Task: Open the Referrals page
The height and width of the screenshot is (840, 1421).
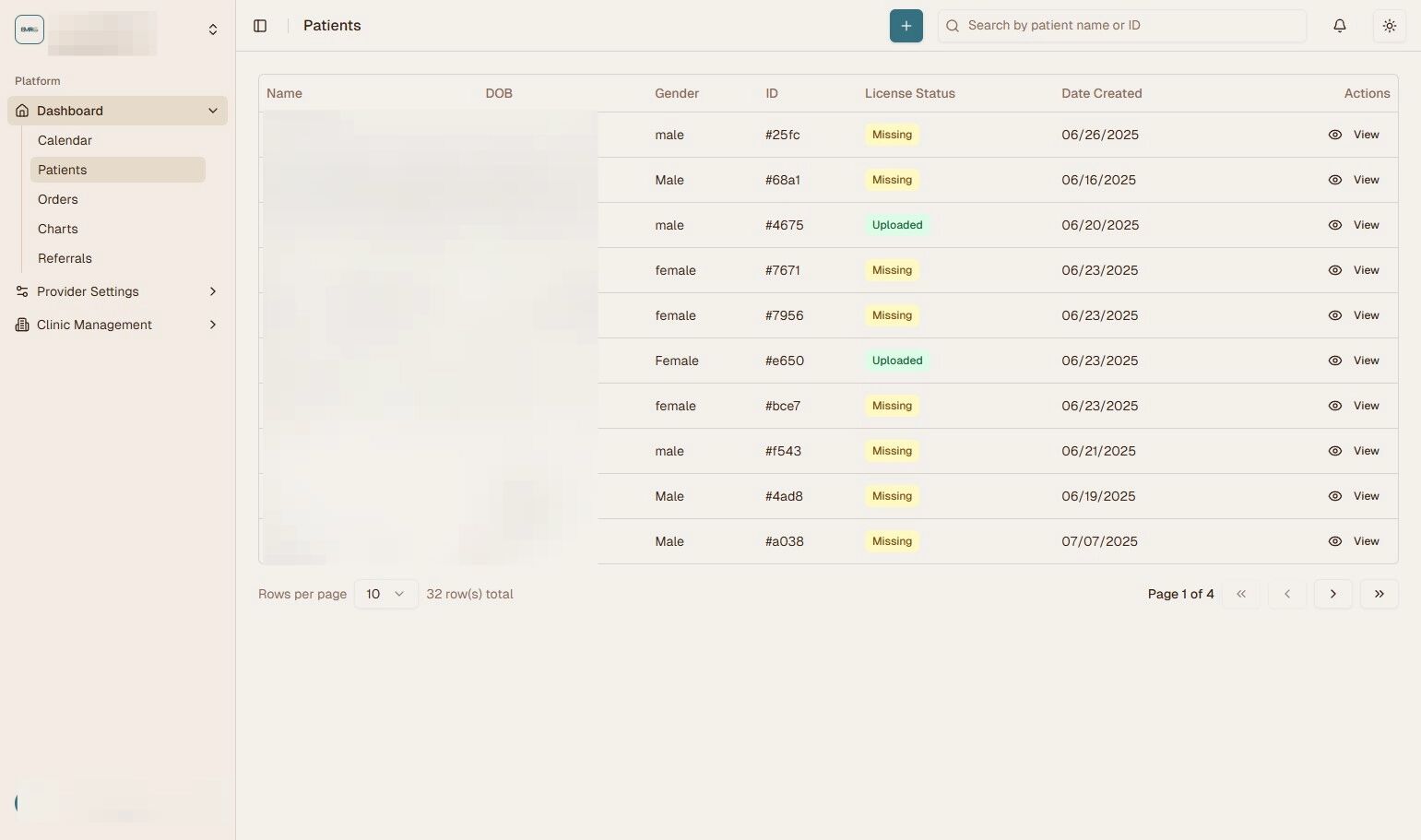Action: (118, 258)
